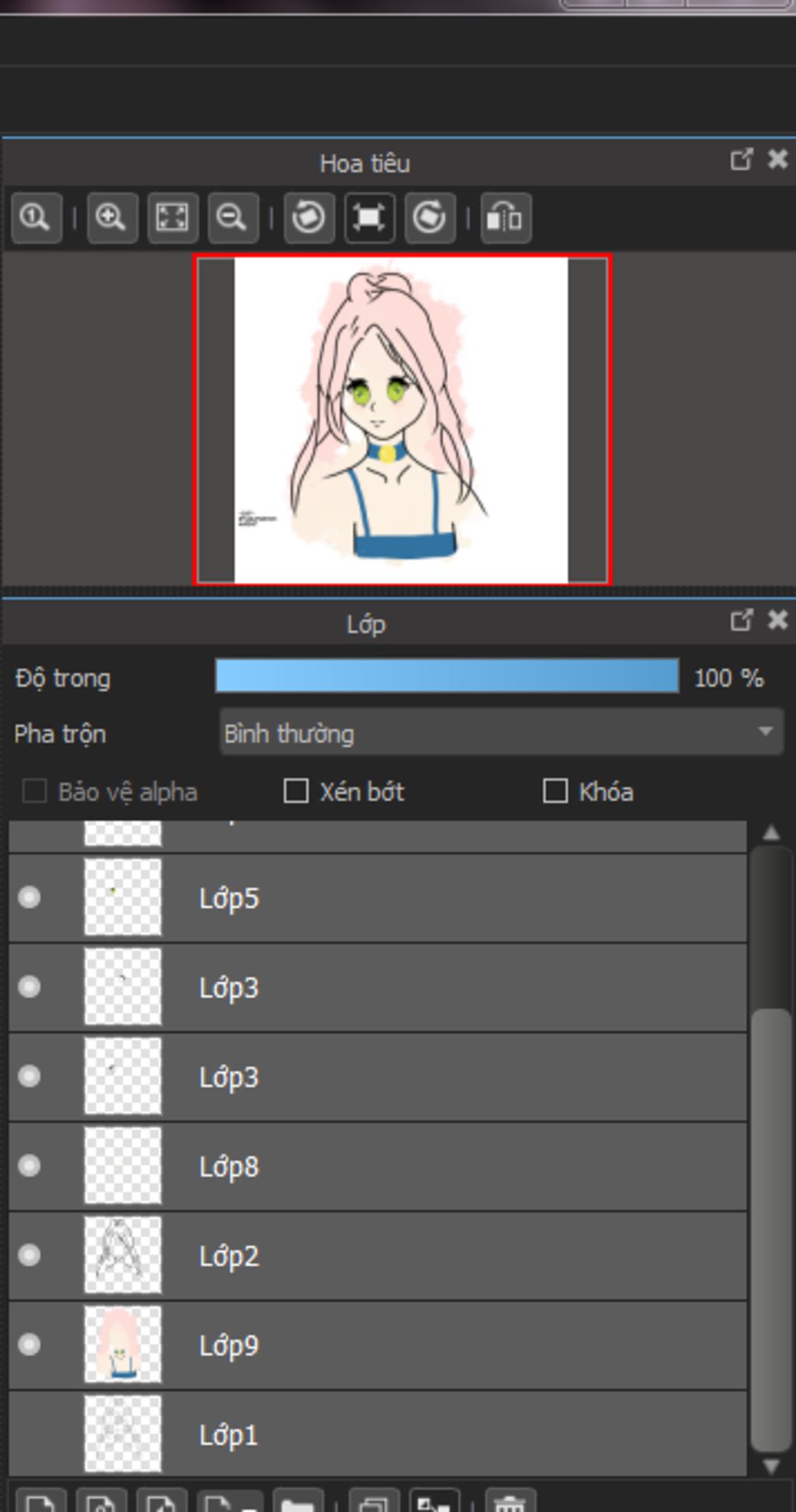Flip canvas view horizontally
The height and width of the screenshot is (1512, 796).
click(505, 218)
